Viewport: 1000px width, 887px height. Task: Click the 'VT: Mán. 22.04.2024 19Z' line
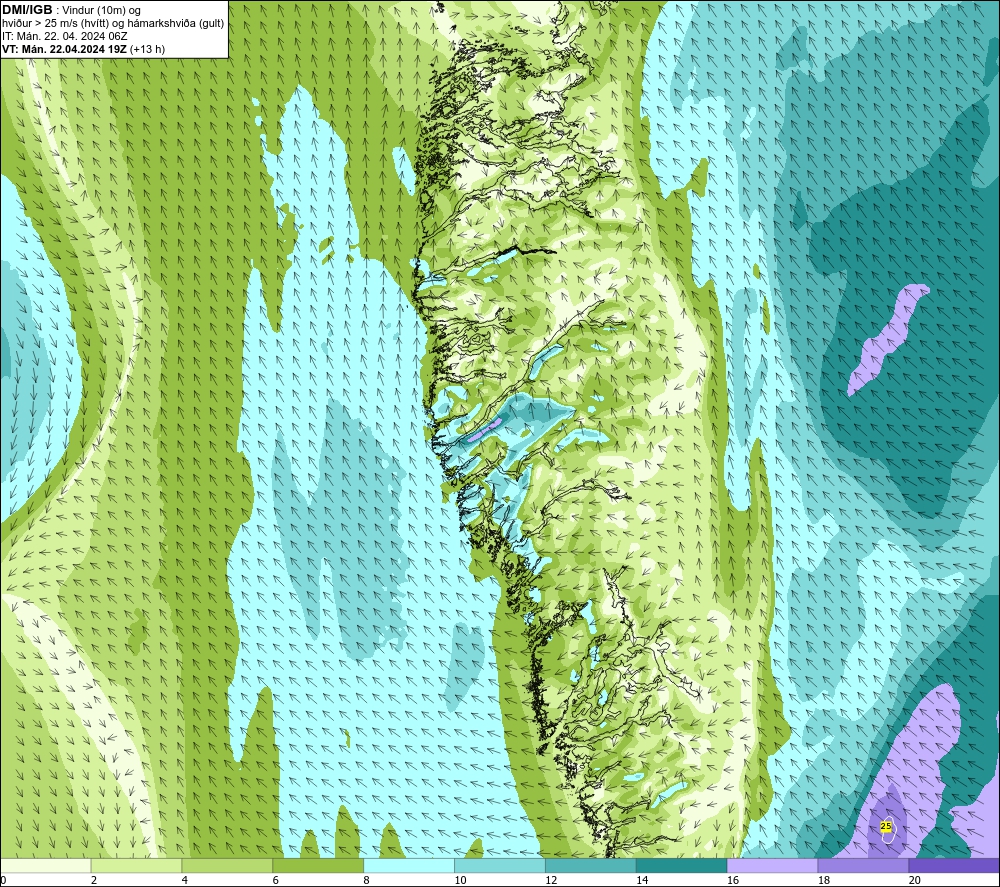[64, 49]
